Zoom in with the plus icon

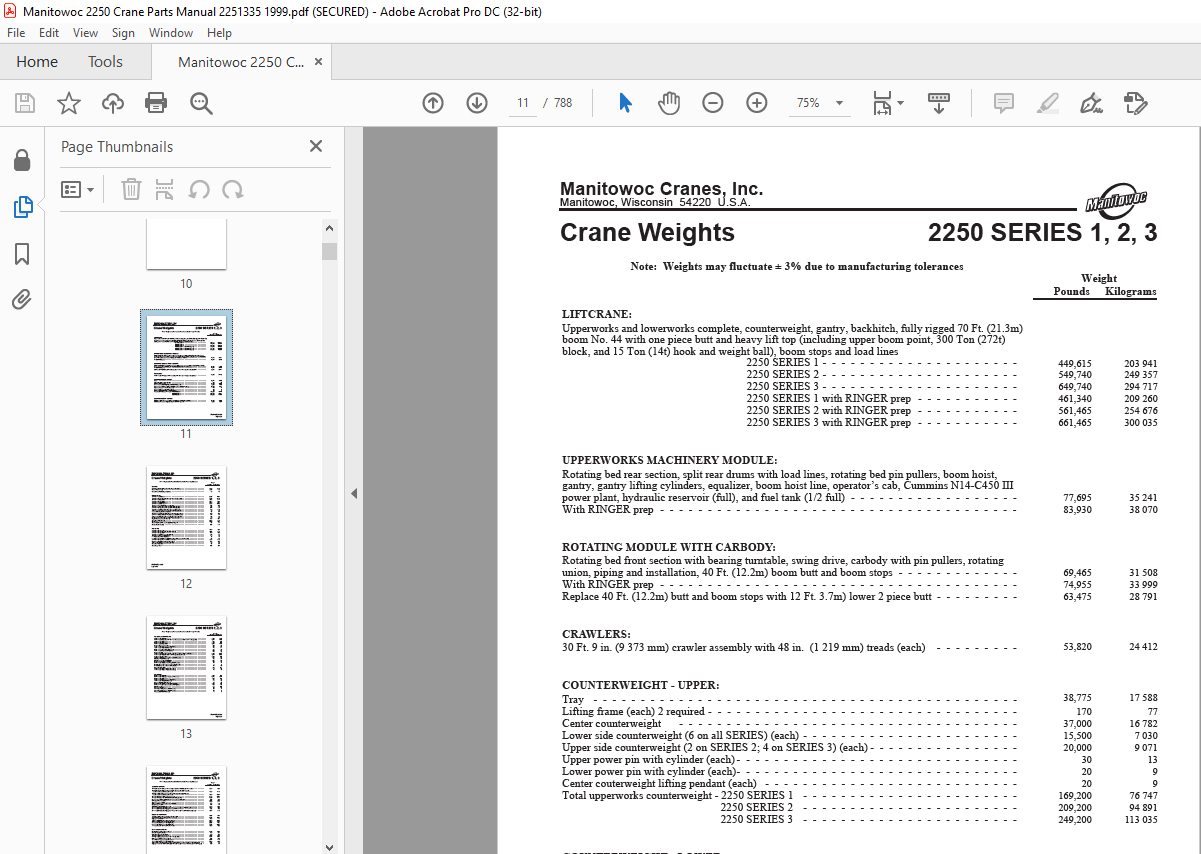point(757,103)
